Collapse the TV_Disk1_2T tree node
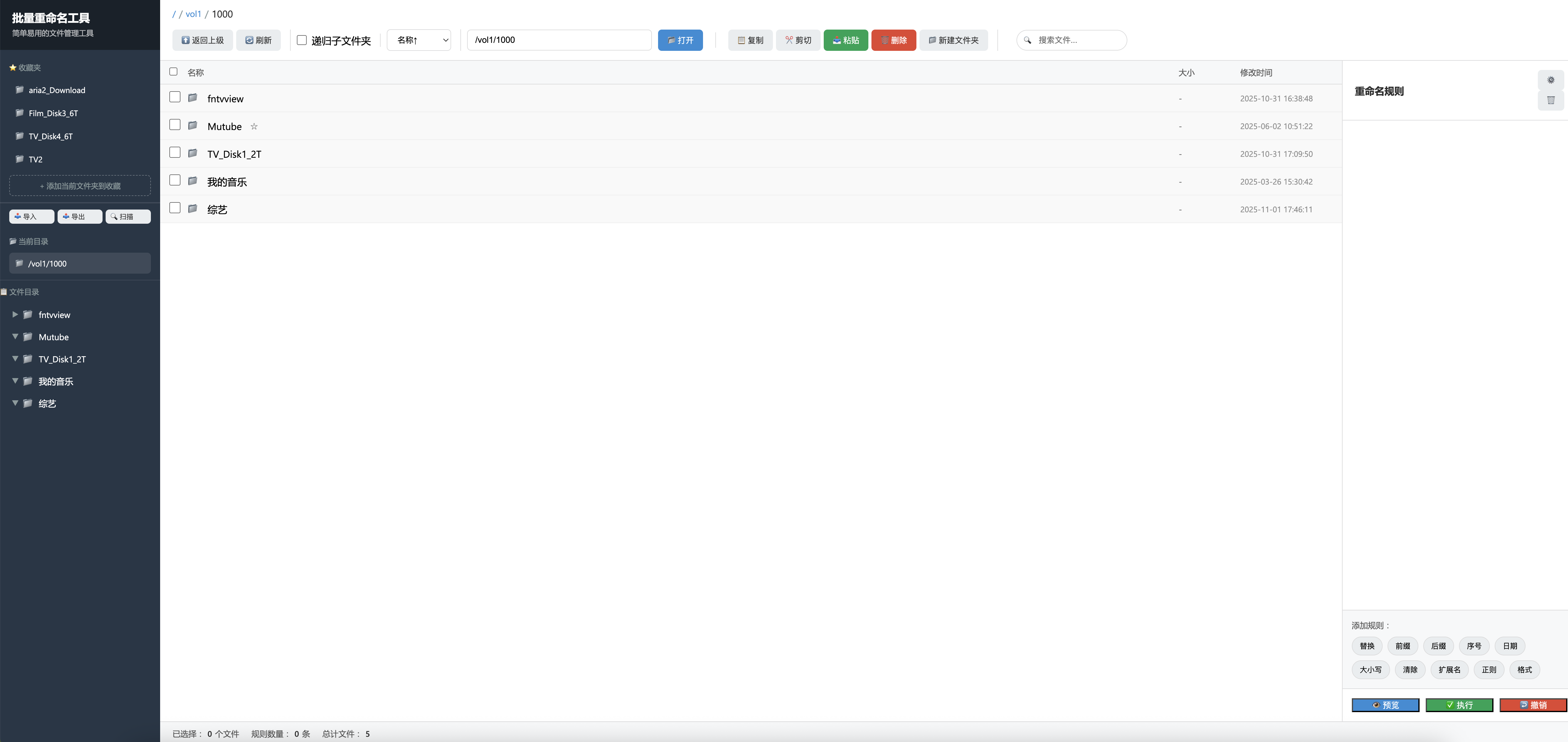 15,359
